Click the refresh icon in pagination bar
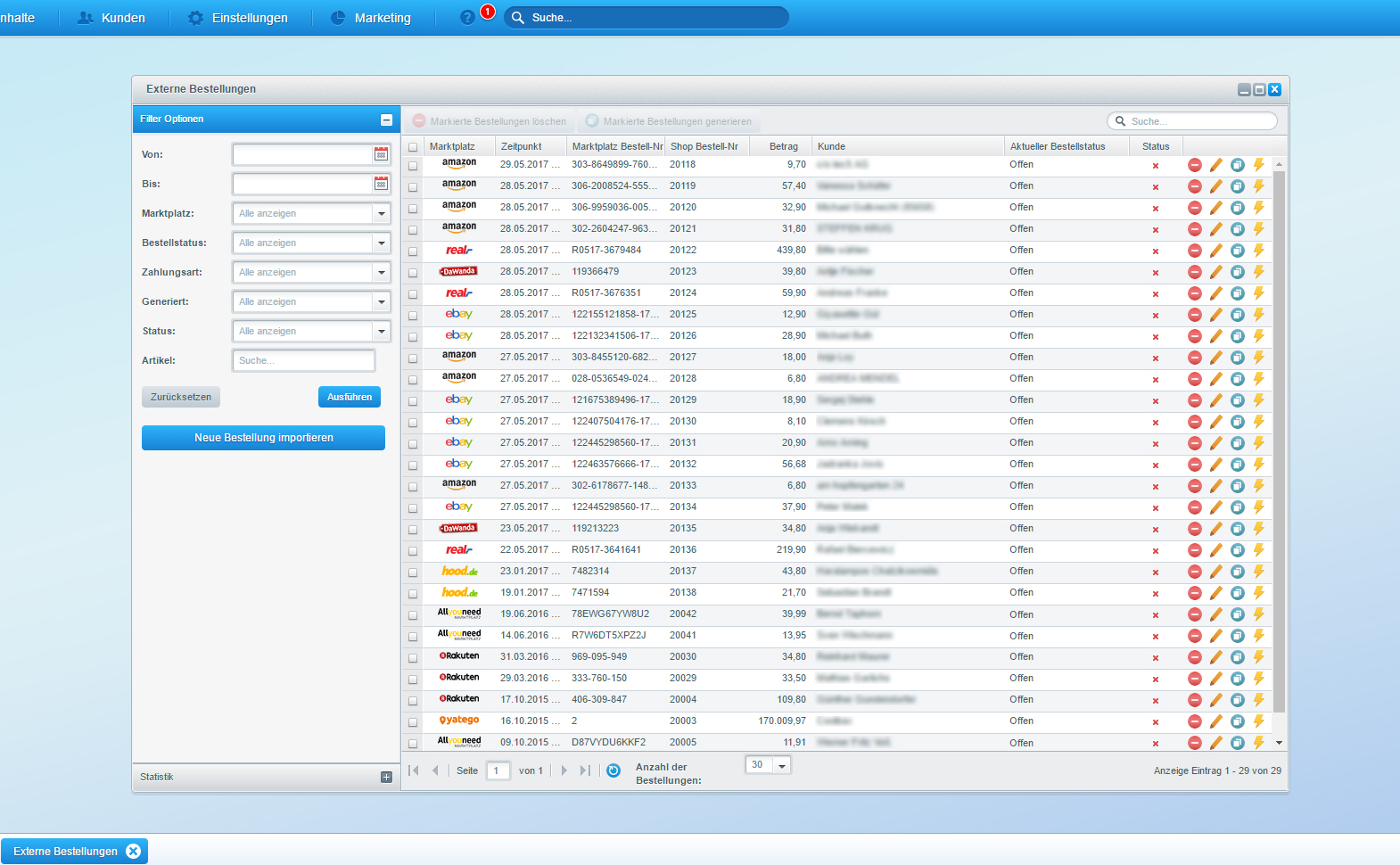 tap(614, 770)
